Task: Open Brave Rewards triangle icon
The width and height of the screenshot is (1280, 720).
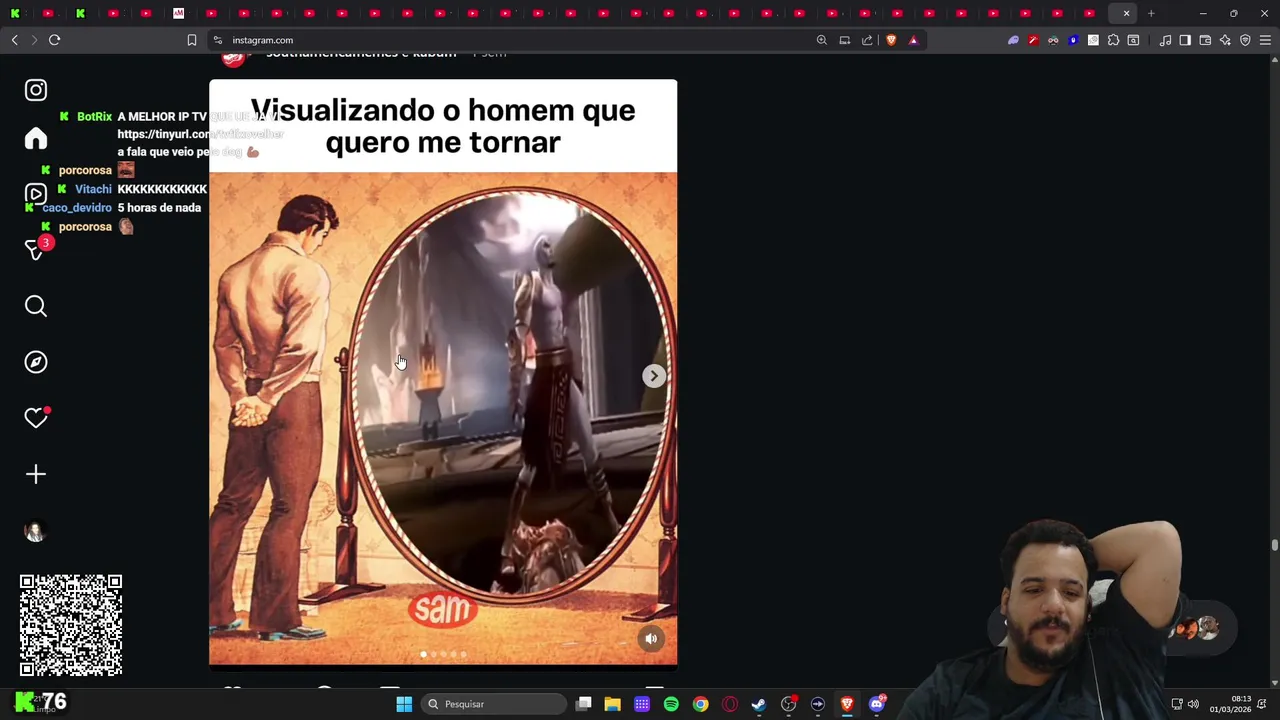Action: point(913,40)
